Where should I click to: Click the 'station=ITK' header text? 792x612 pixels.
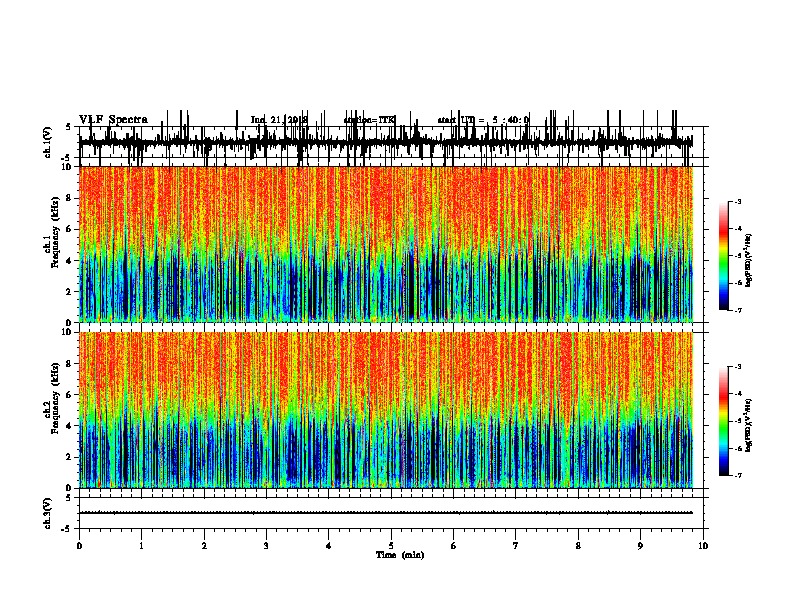pyautogui.click(x=369, y=120)
